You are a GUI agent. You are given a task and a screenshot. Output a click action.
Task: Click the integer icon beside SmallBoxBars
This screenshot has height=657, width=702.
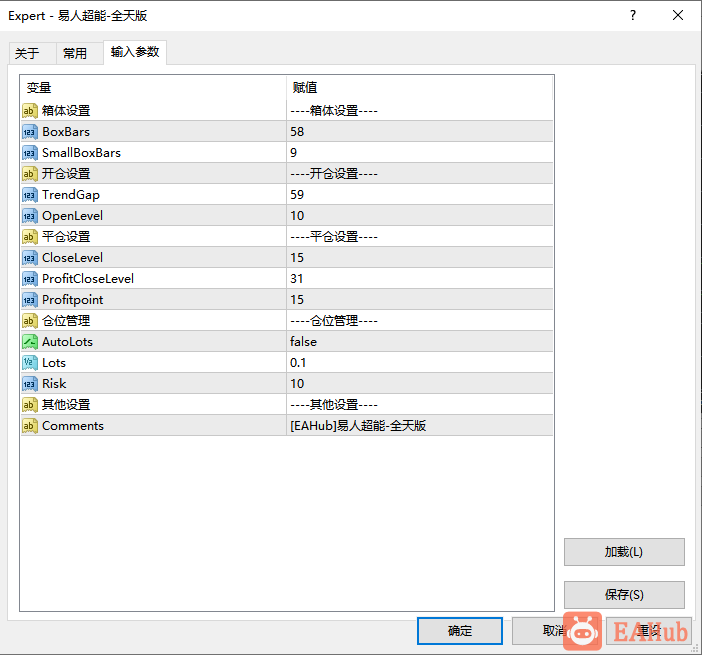[30, 153]
